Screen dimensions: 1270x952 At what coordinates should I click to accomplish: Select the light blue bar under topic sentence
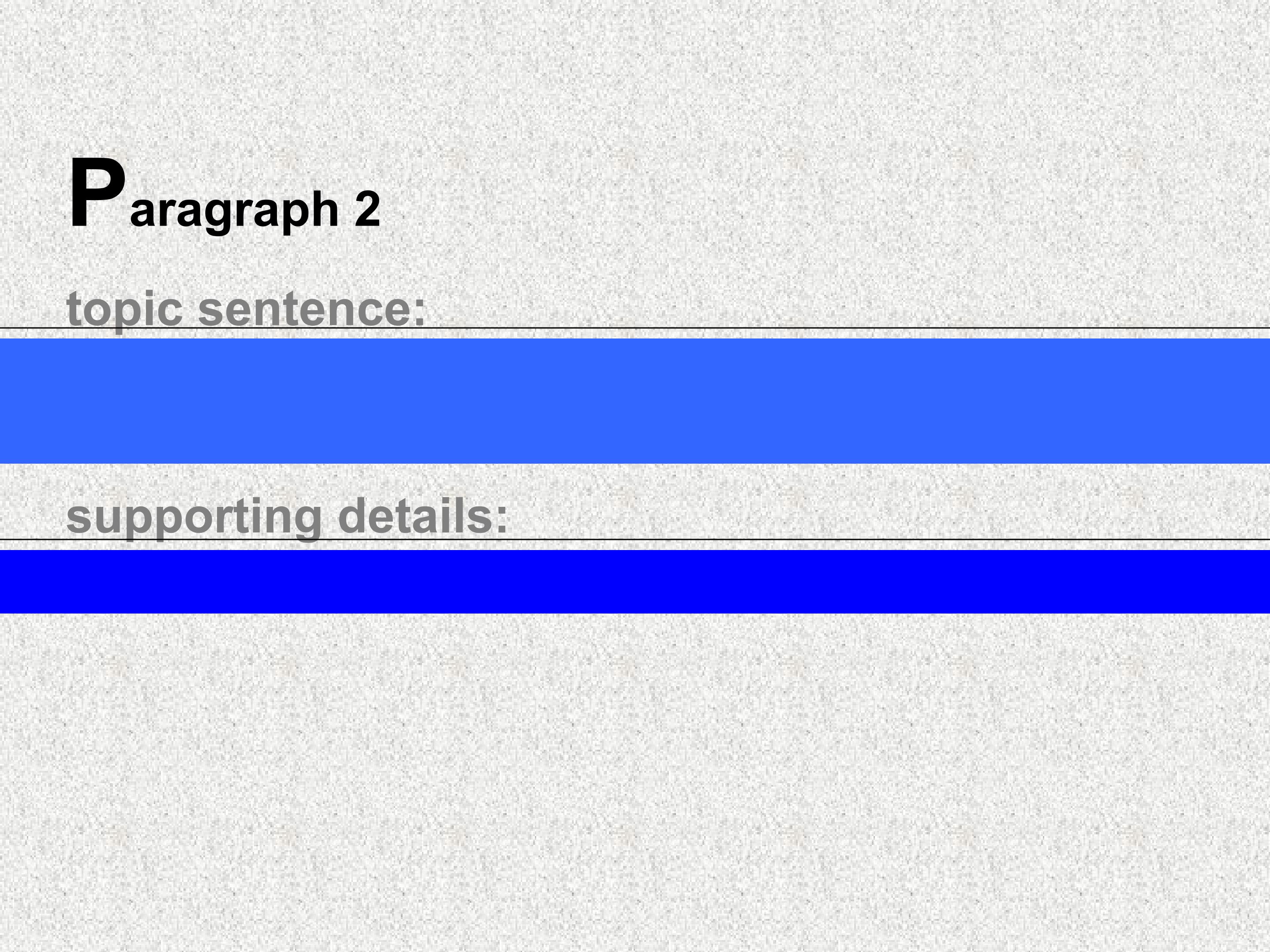[x=635, y=401]
